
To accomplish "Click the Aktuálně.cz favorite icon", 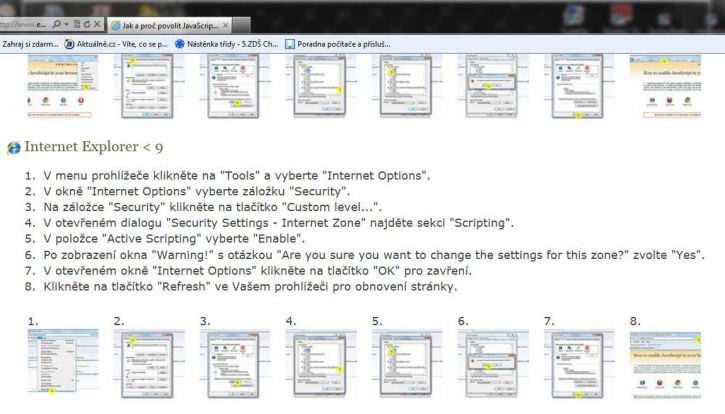I will click(69, 44).
